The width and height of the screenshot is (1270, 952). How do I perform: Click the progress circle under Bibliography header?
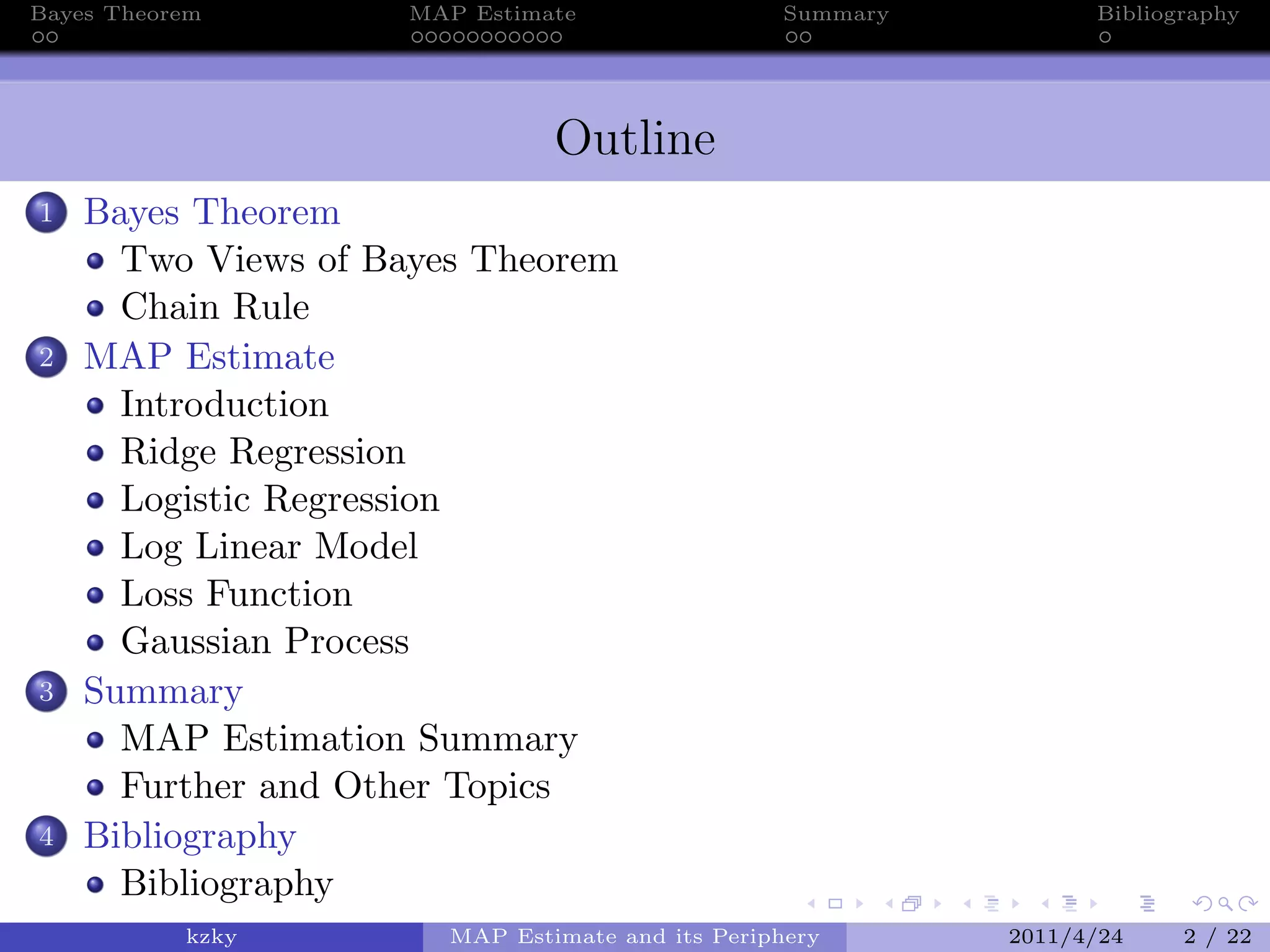tap(1104, 37)
